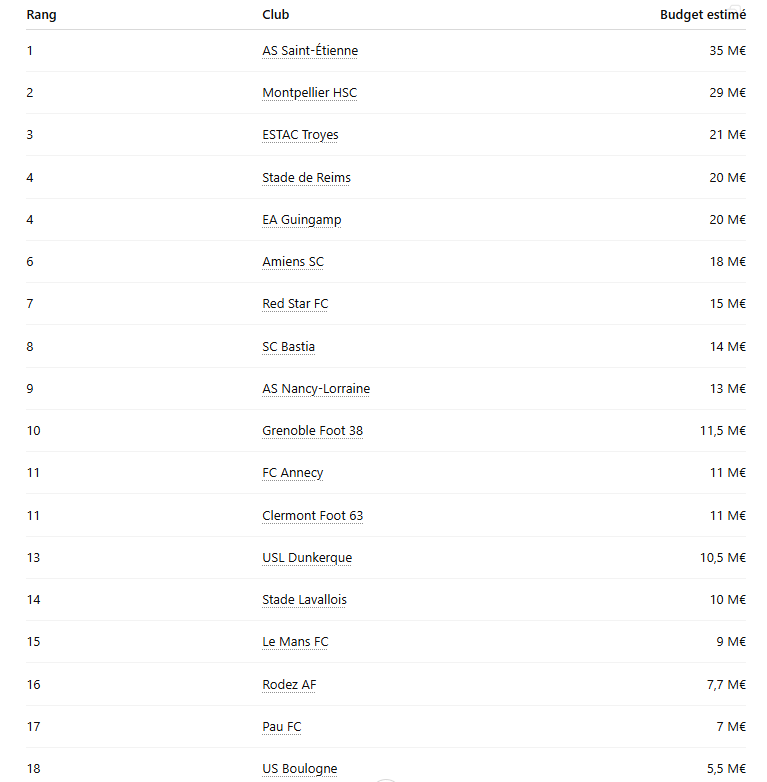Screen dimensions: 767x782
Task: Click the Grenoble Foot 38 link
Action: (x=313, y=431)
